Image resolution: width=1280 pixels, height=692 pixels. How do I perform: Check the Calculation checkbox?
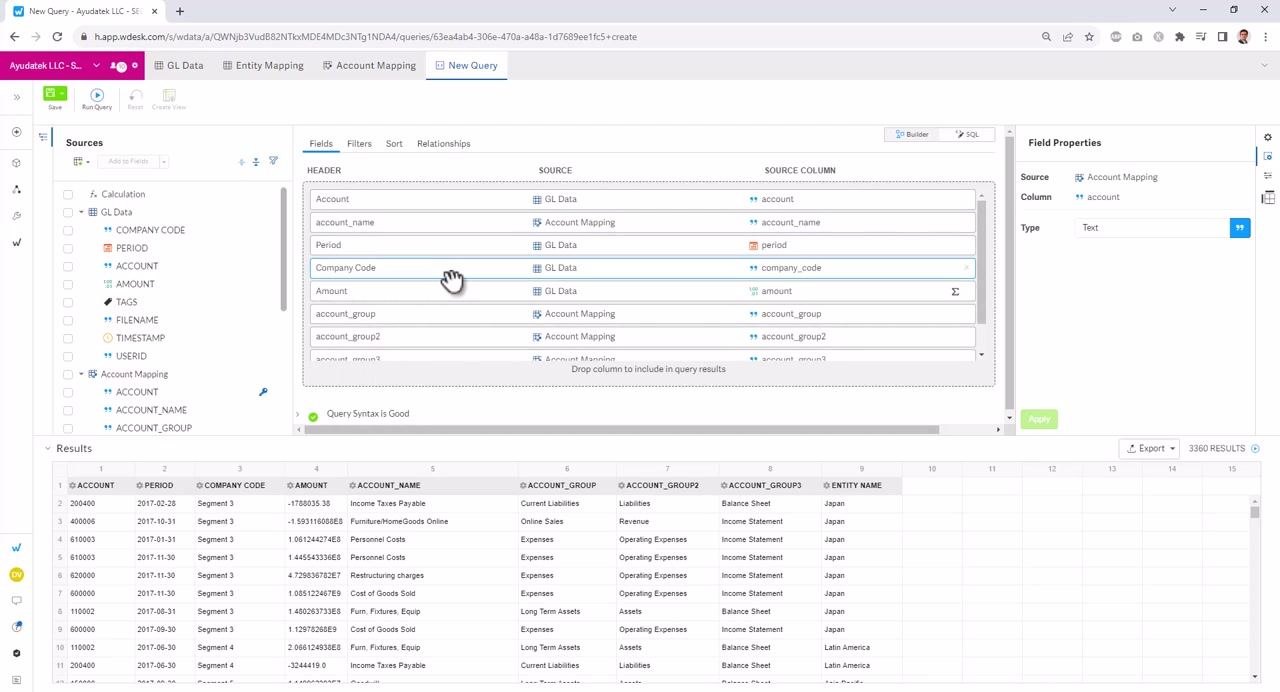pyautogui.click(x=68, y=194)
